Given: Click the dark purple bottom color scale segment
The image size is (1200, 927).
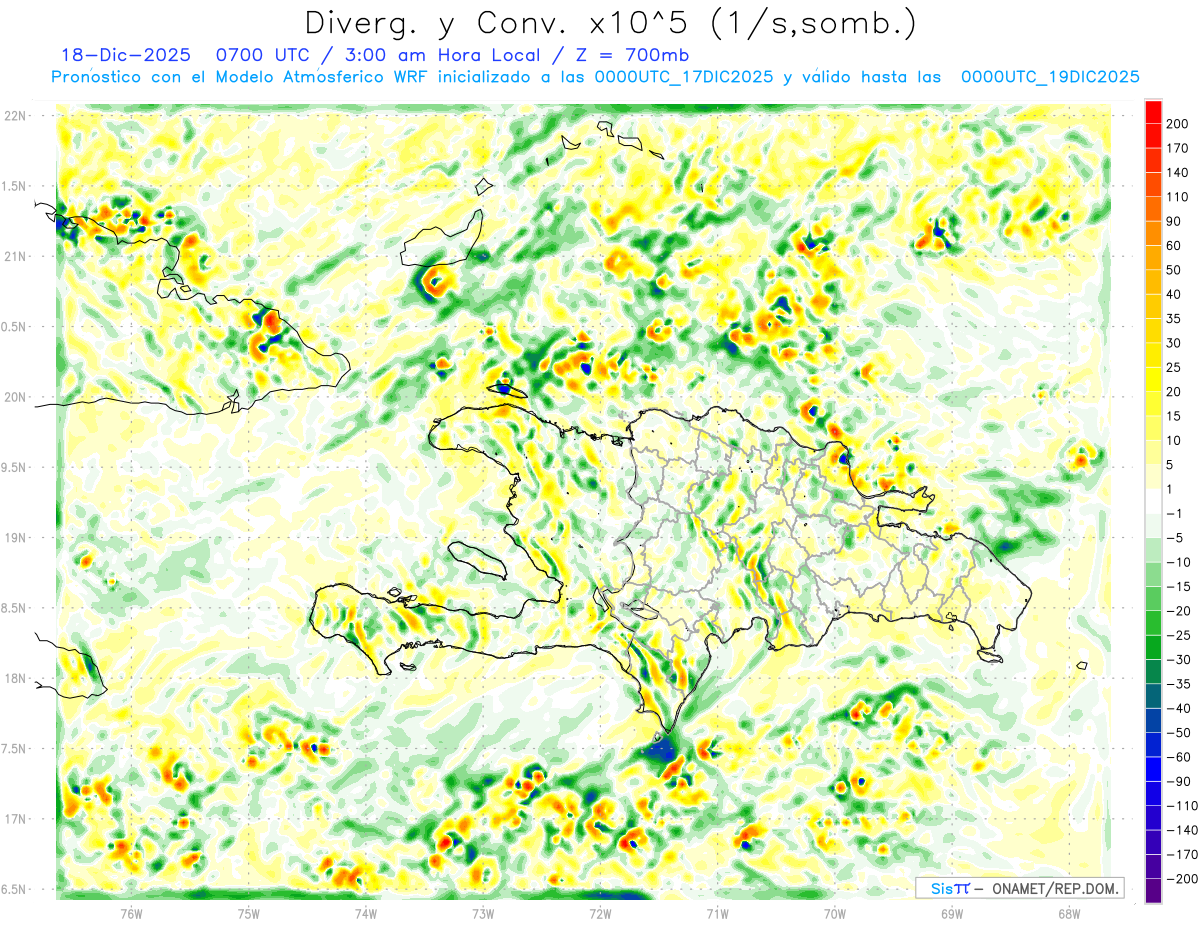Looking at the screenshot, I should pyautogui.click(x=1153, y=890).
